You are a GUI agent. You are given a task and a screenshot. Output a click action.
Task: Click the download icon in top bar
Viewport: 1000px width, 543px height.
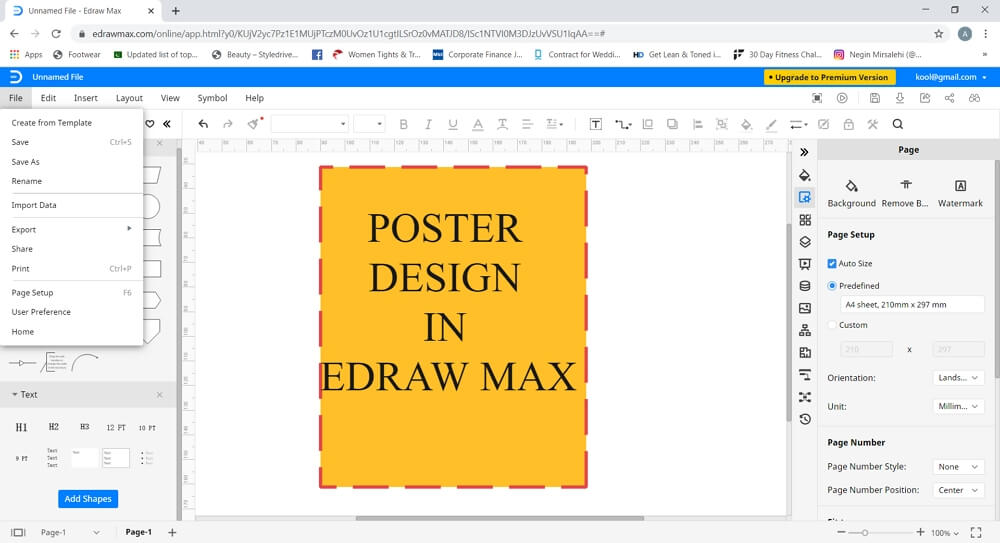(x=900, y=98)
